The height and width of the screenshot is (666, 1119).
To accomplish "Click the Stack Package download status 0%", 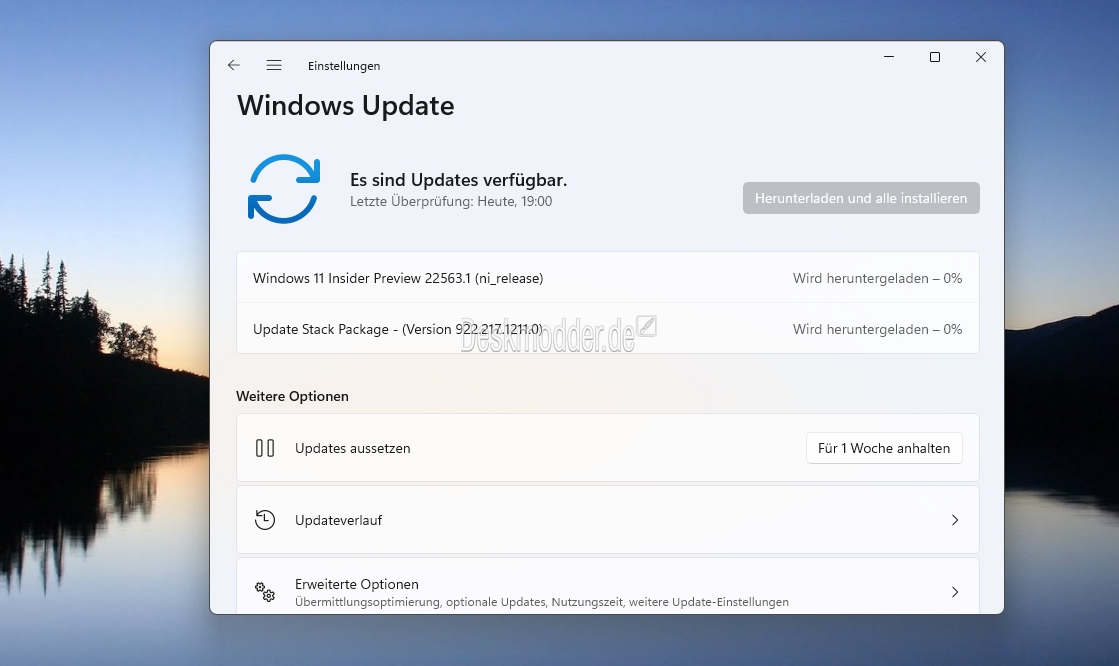I will (x=877, y=329).
